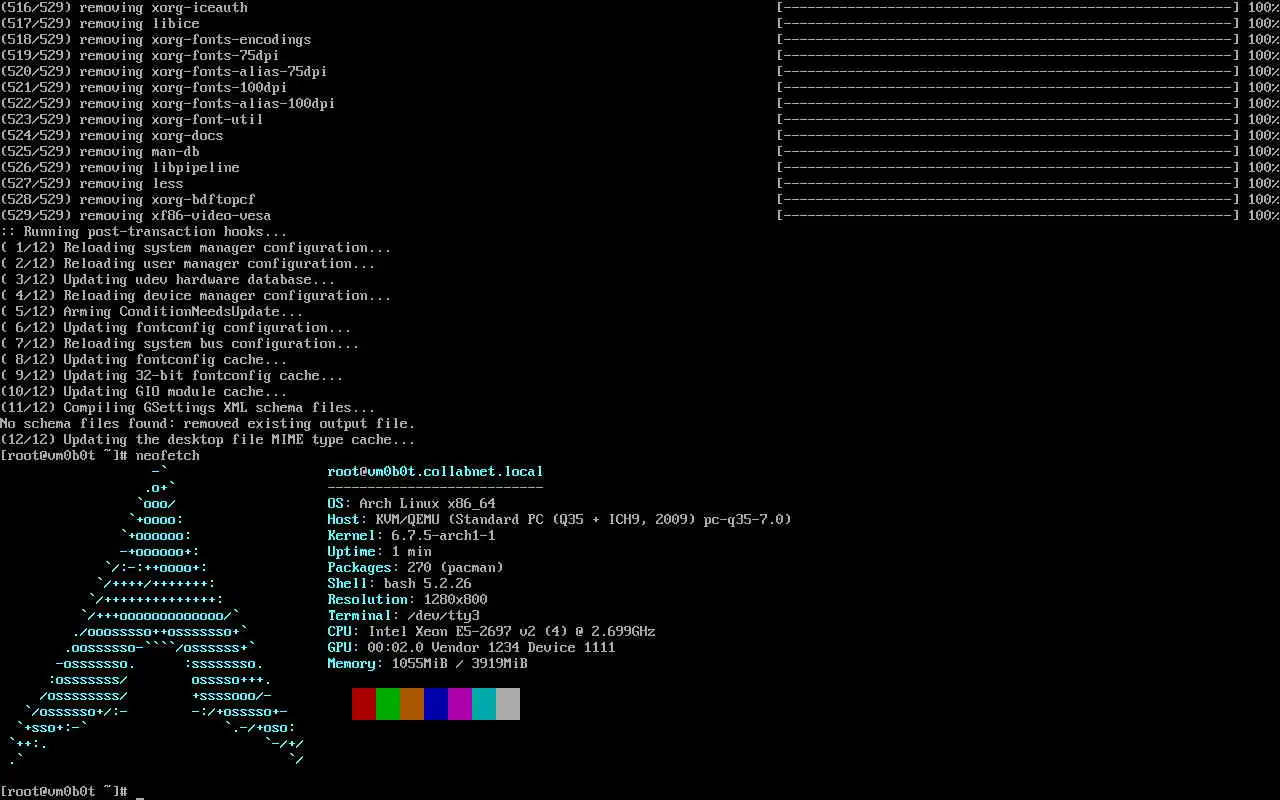Screen dimensions: 1280x800
Task: Click the 'CPU: Intel Xeon E5-2697 v2' line
Action: coord(492,632)
